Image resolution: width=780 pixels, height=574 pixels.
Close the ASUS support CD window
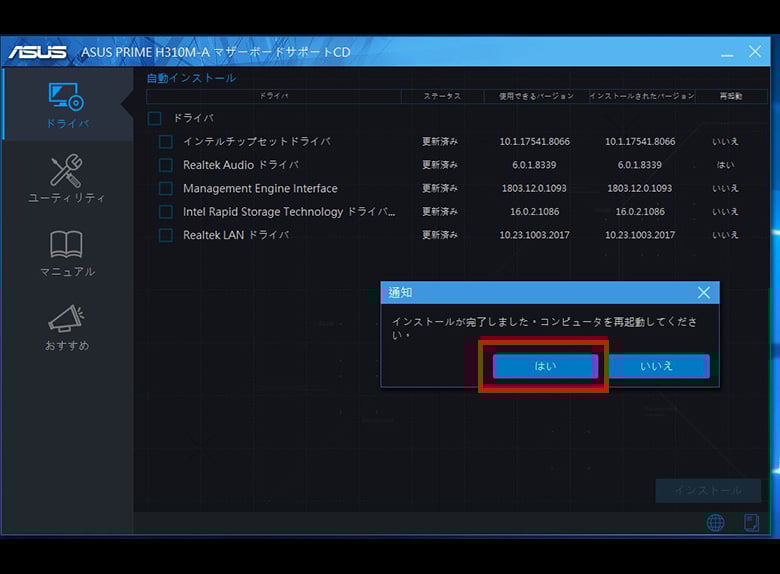tap(755, 52)
